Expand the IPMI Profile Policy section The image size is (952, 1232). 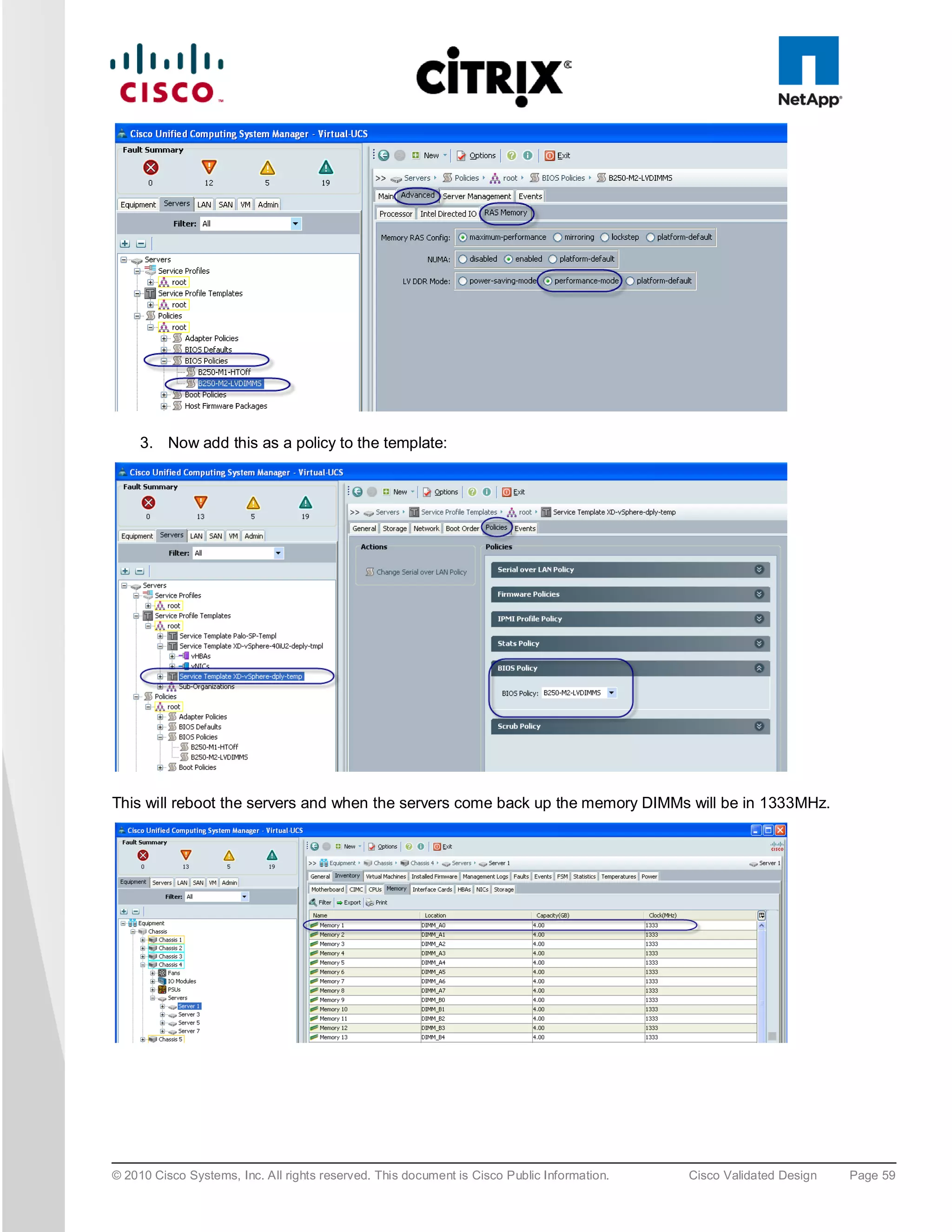[x=759, y=619]
